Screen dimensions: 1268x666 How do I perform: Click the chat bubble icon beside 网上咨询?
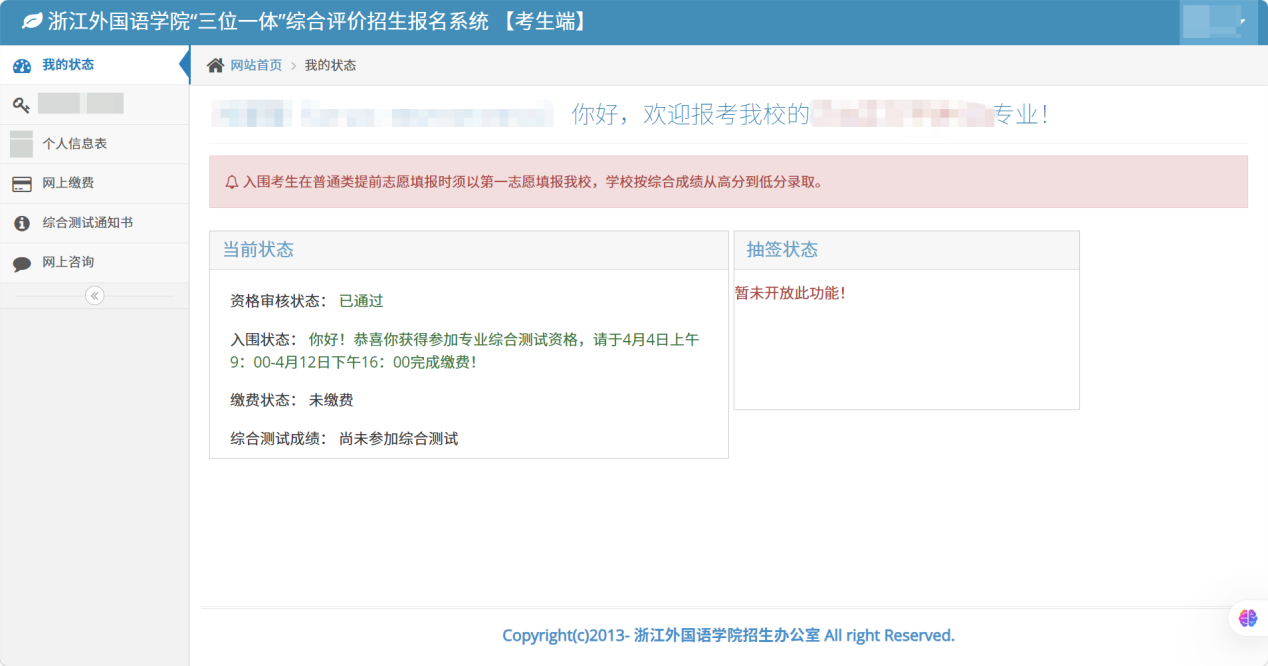pyautogui.click(x=22, y=262)
